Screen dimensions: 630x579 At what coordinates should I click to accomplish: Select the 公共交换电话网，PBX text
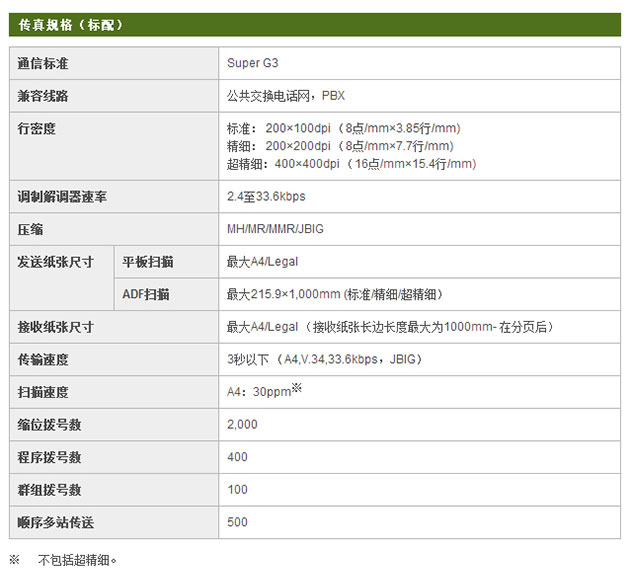tap(286, 96)
